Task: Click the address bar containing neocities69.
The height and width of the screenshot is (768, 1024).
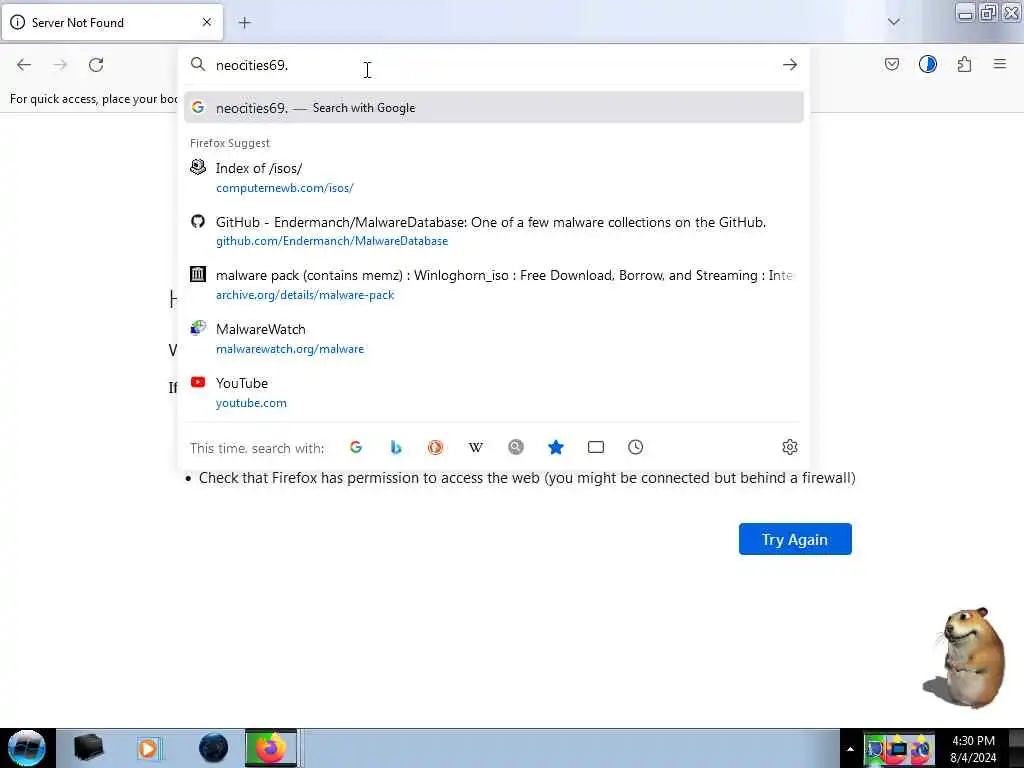Action: (493, 65)
